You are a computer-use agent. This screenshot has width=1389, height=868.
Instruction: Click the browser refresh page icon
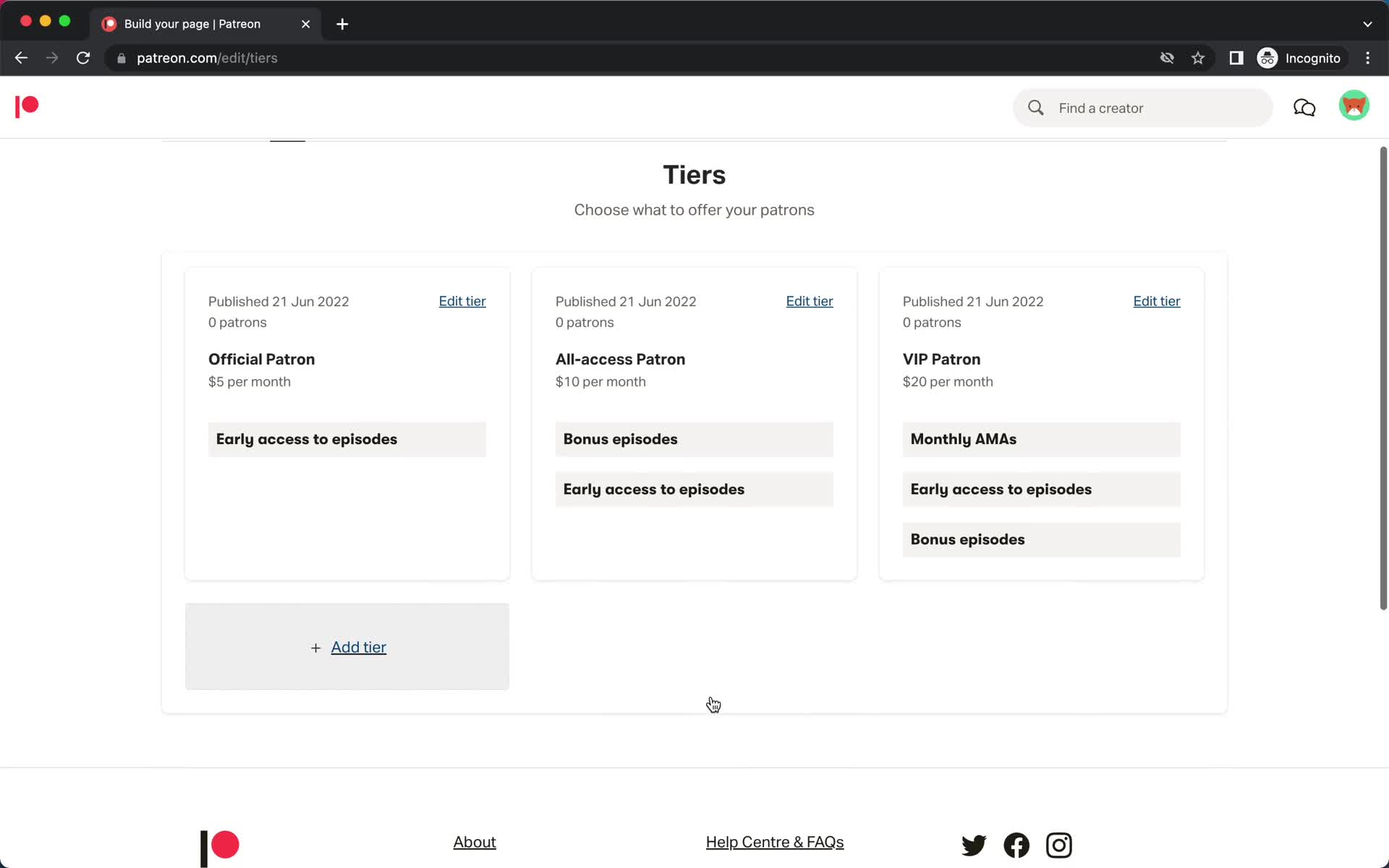pos(84,58)
